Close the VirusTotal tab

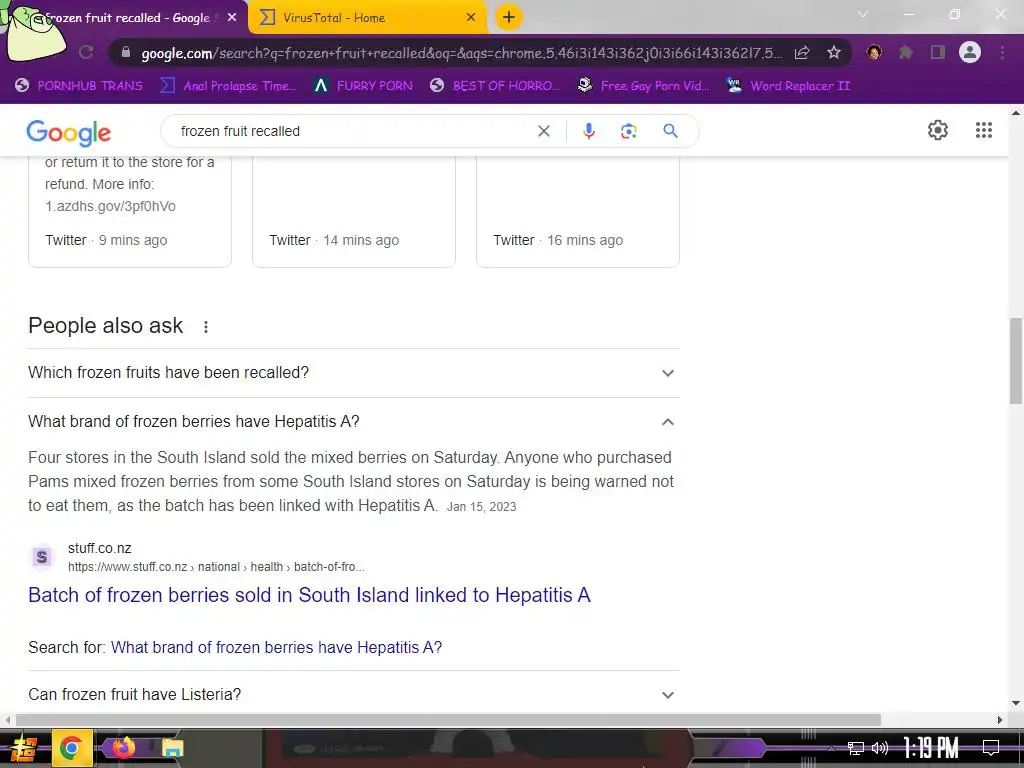point(471,18)
